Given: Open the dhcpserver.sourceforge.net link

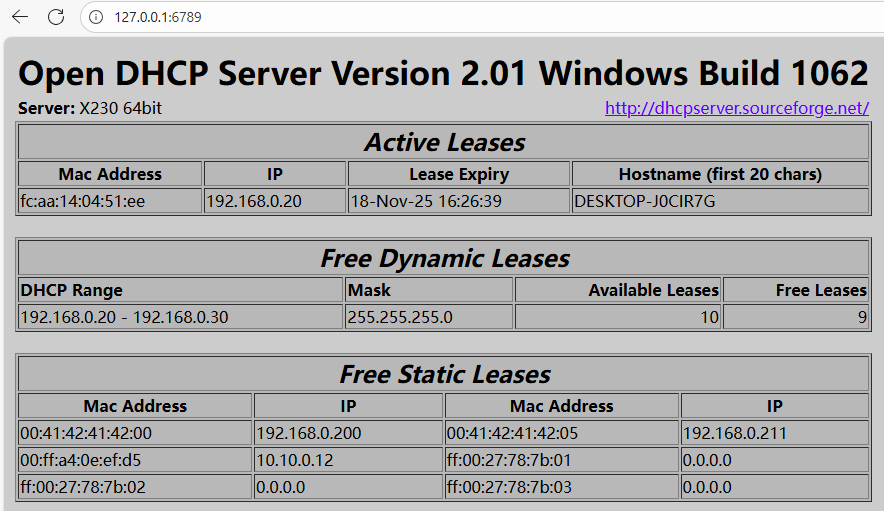Looking at the screenshot, I should point(736,108).
